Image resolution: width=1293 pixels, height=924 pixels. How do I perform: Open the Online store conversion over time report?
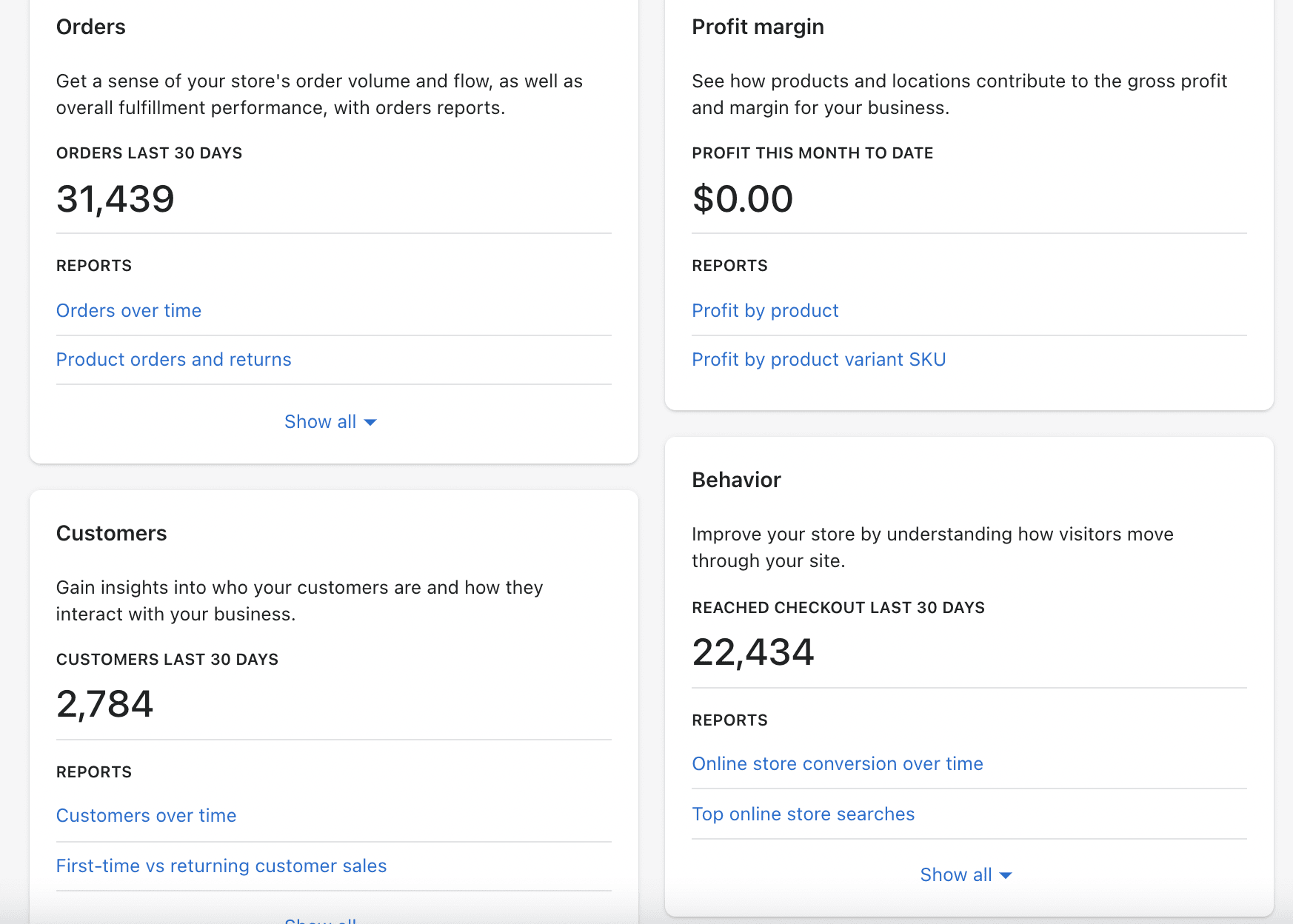[x=838, y=763]
